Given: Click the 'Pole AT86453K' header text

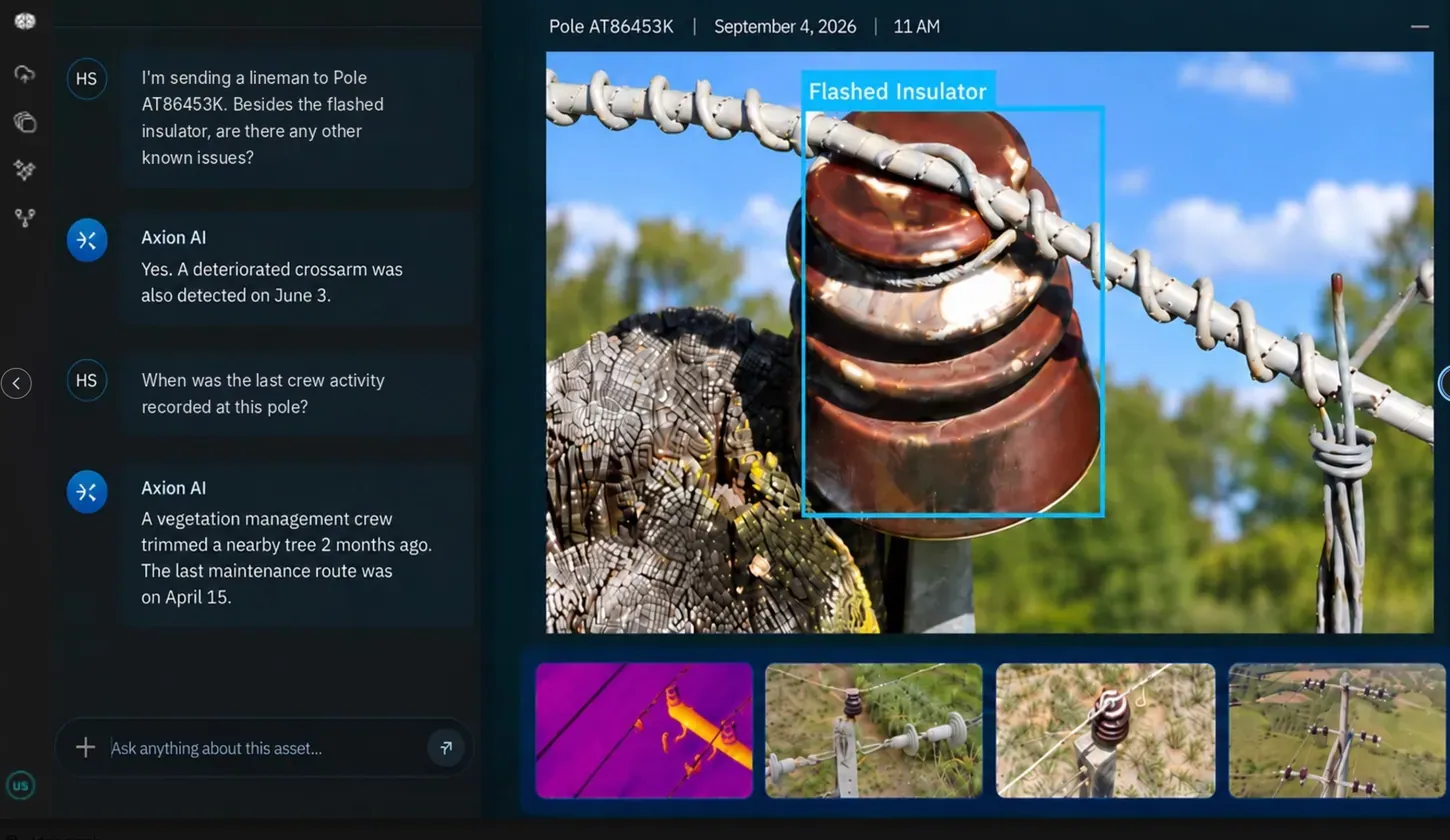Looking at the screenshot, I should [x=611, y=27].
